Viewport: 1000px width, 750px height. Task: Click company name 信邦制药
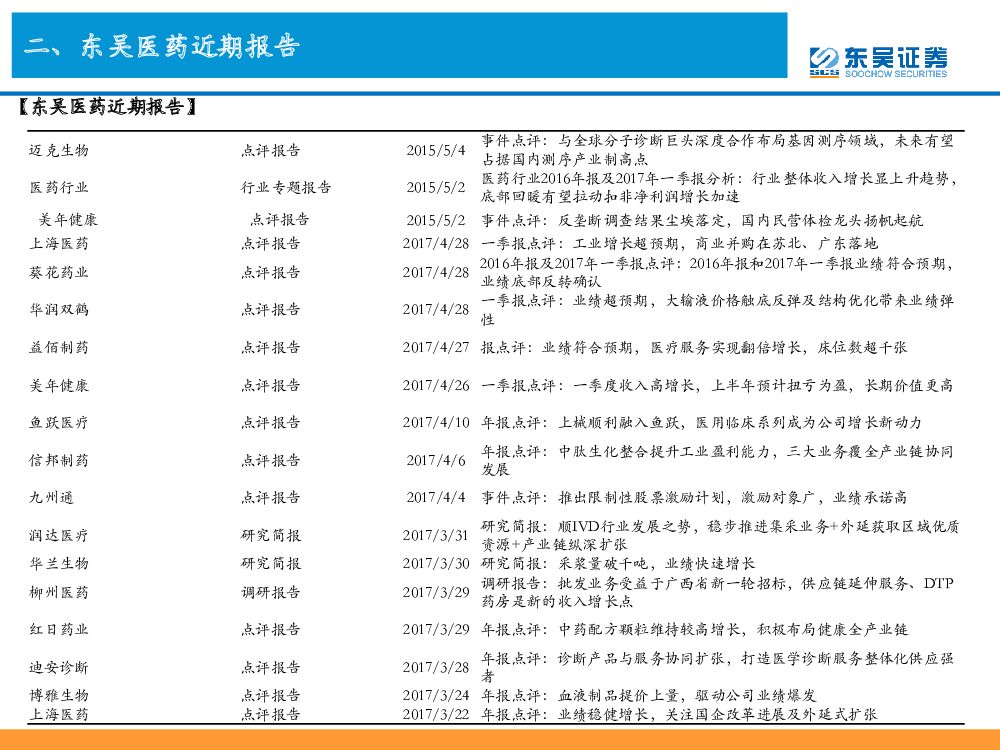click(x=59, y=460)
